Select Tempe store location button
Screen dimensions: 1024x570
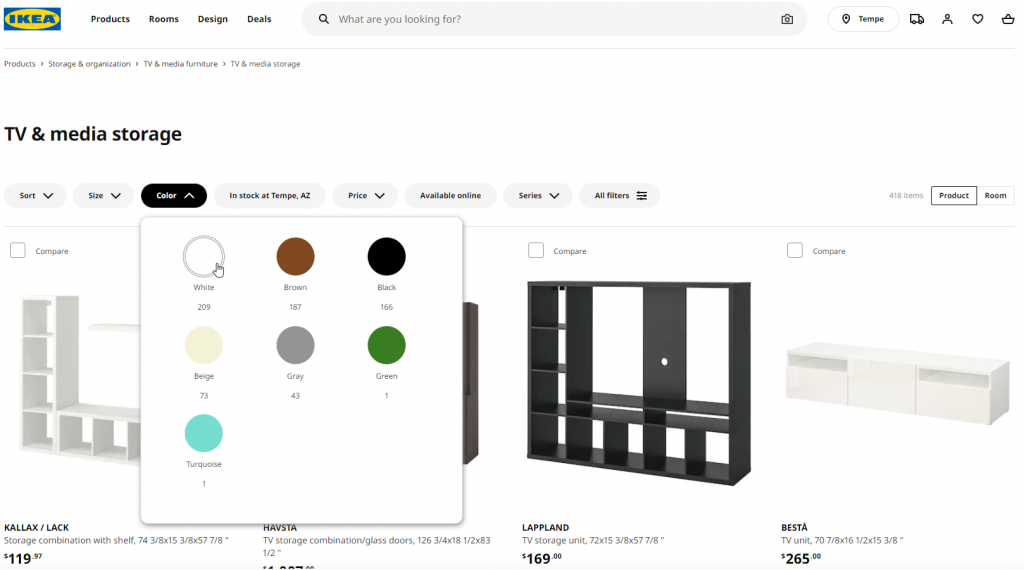[863, 19]
